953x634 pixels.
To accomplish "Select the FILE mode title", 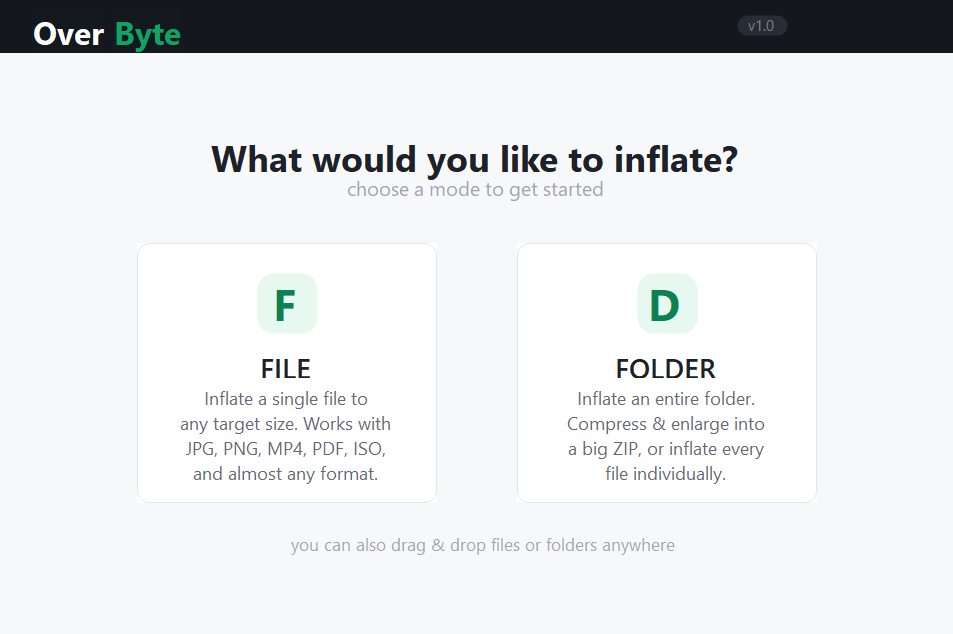I will (286, 368).
